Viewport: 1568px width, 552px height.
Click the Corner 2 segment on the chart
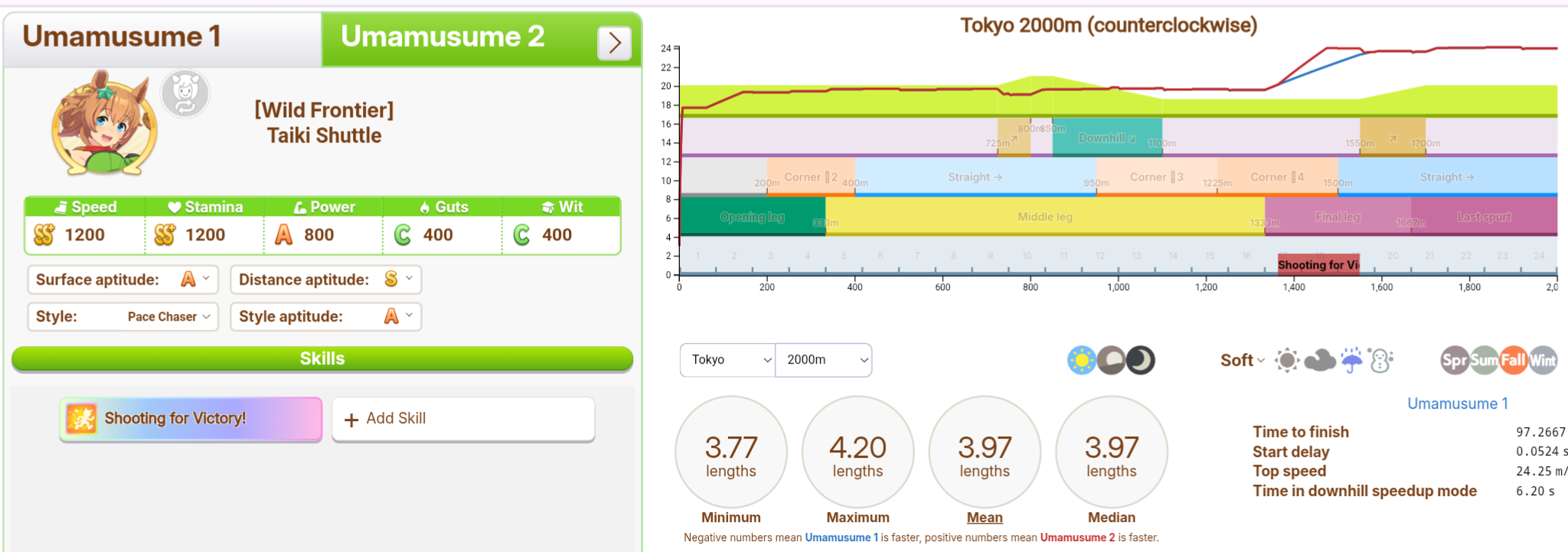(811, 177)
